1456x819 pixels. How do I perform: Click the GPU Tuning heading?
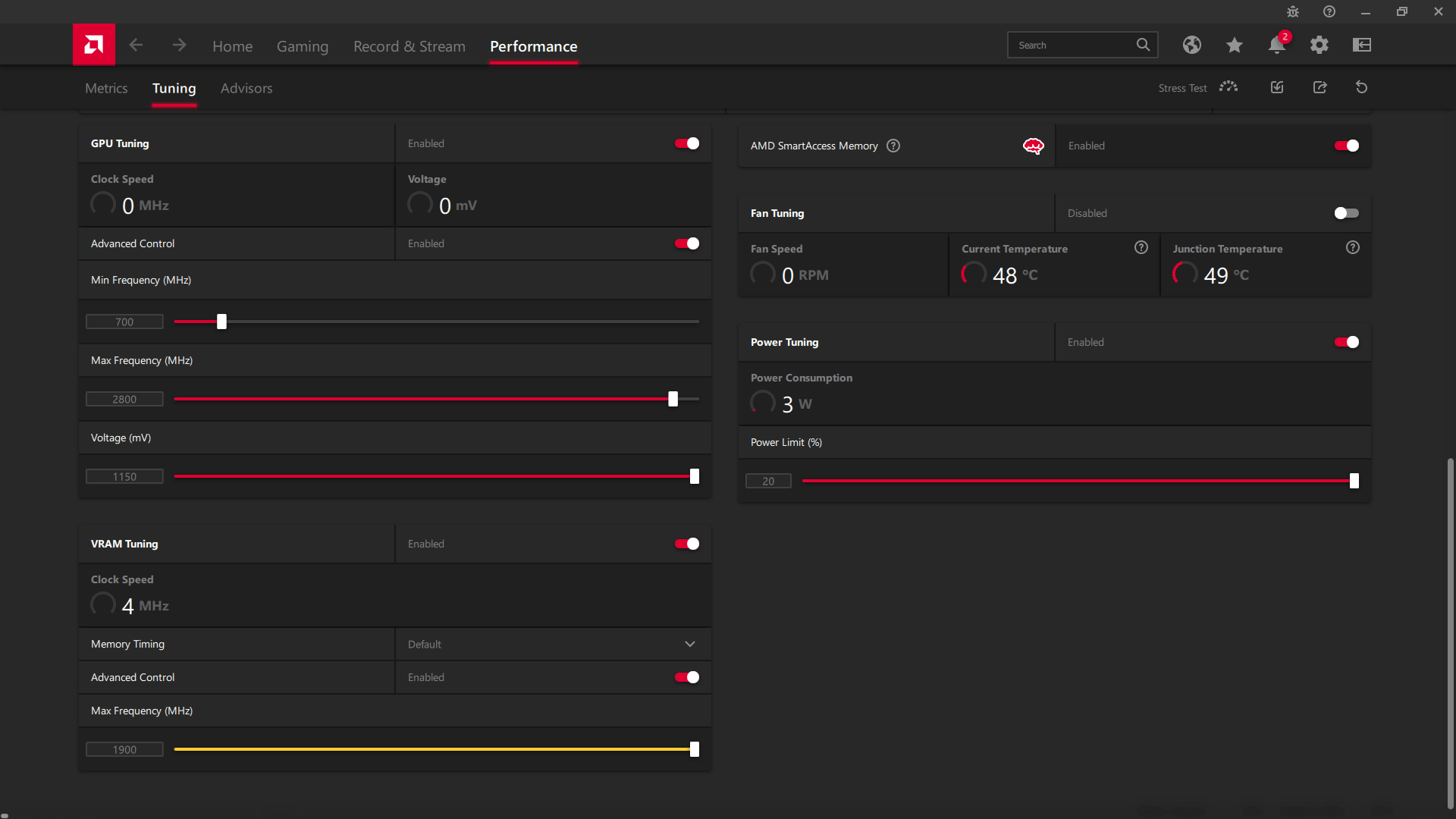pyautogui.click(x=120, y=143)
